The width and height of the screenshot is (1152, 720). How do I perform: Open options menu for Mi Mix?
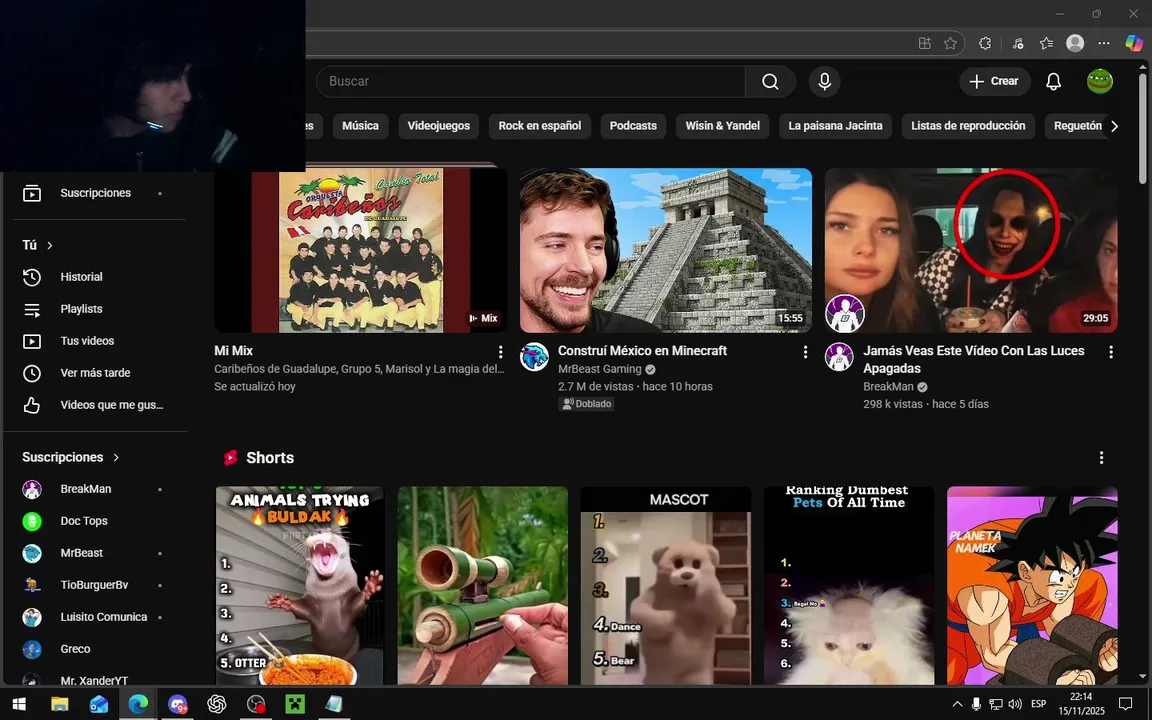500,352
